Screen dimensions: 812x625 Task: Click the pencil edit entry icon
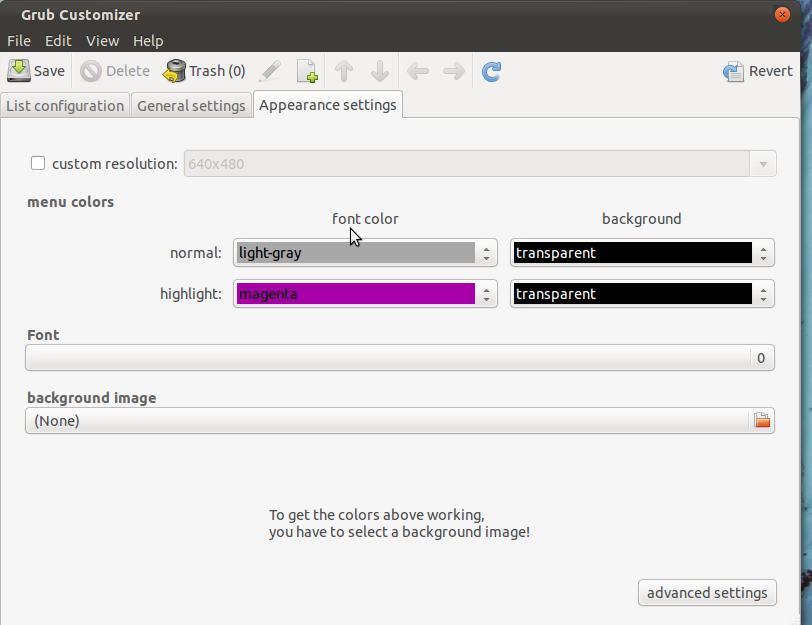pos(270,71)
